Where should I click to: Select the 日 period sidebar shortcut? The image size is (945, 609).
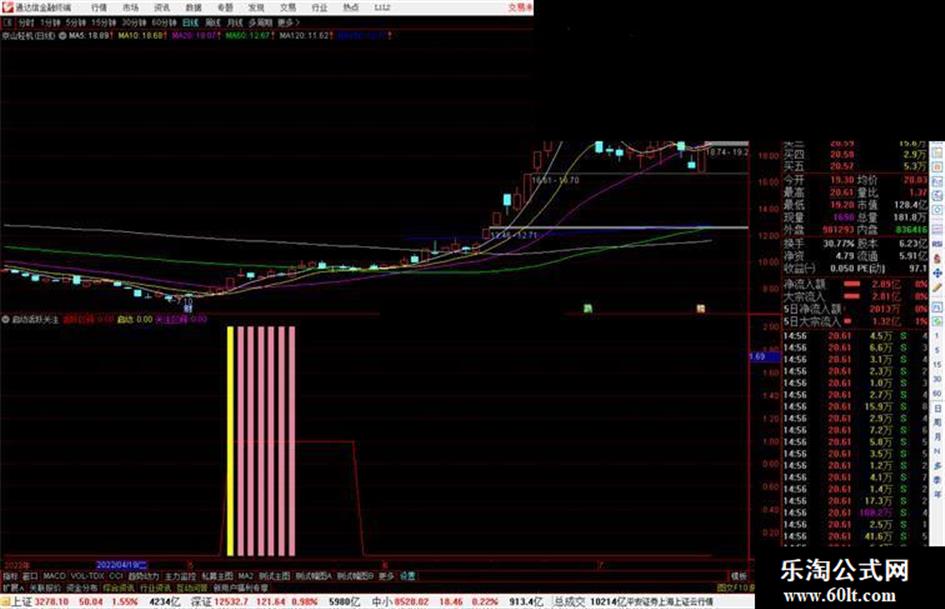(938, 409)
